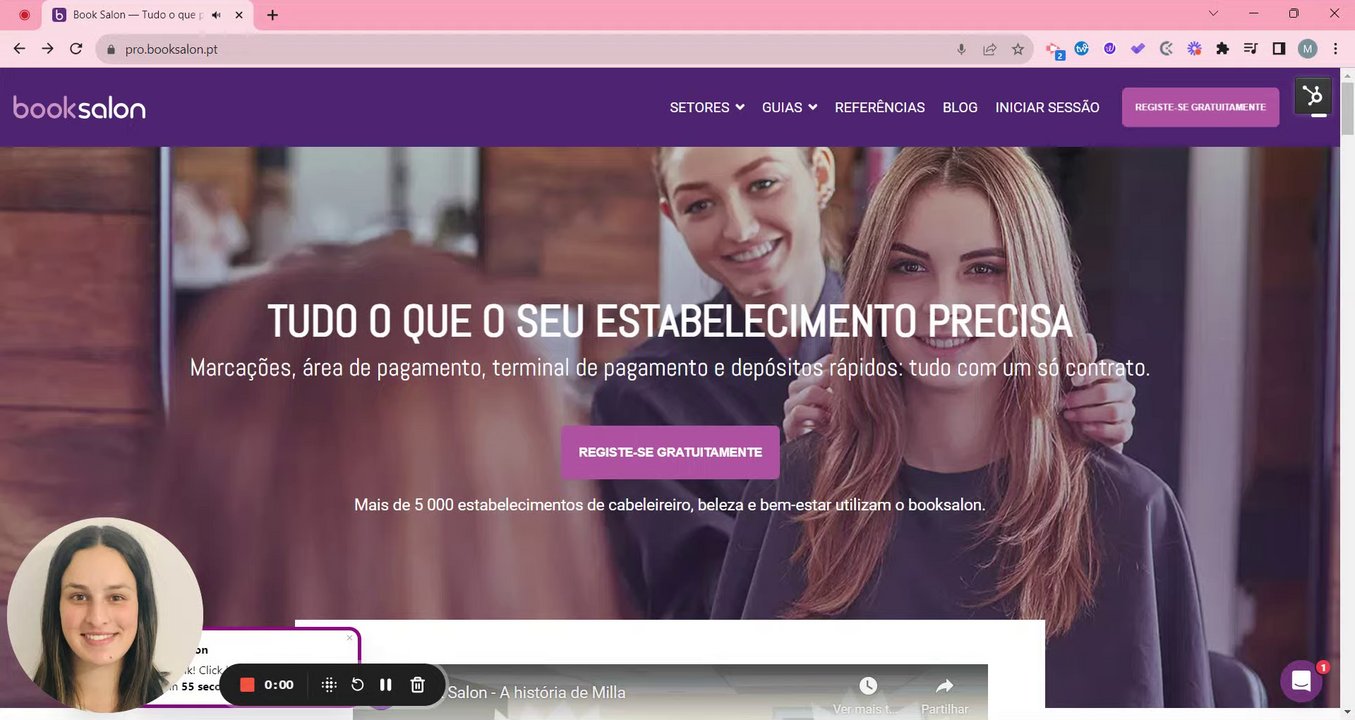Bookmark this page with star icon

click(x=1018, y=49)
